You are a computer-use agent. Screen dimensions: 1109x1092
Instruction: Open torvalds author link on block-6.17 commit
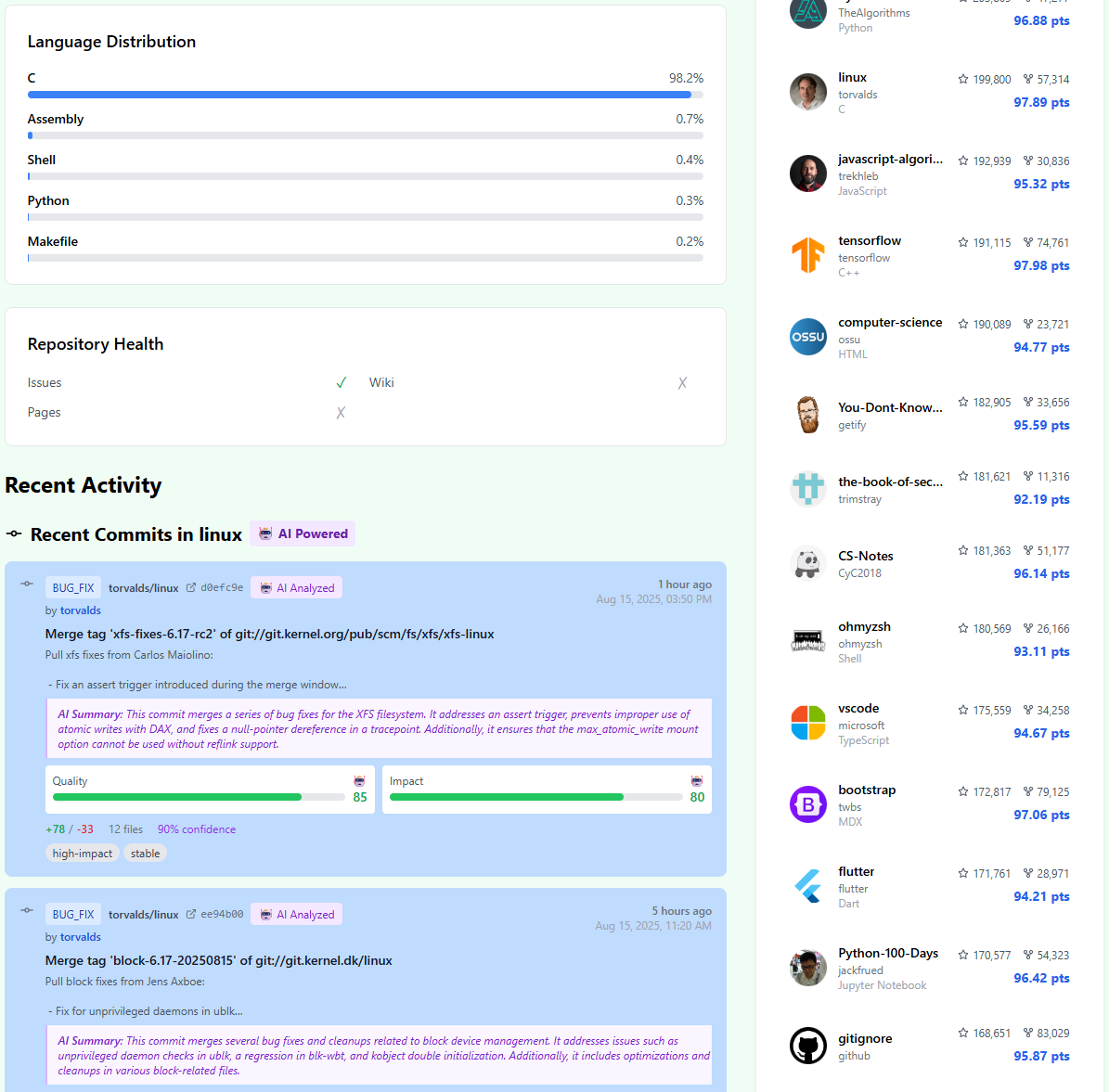[80, 937]
